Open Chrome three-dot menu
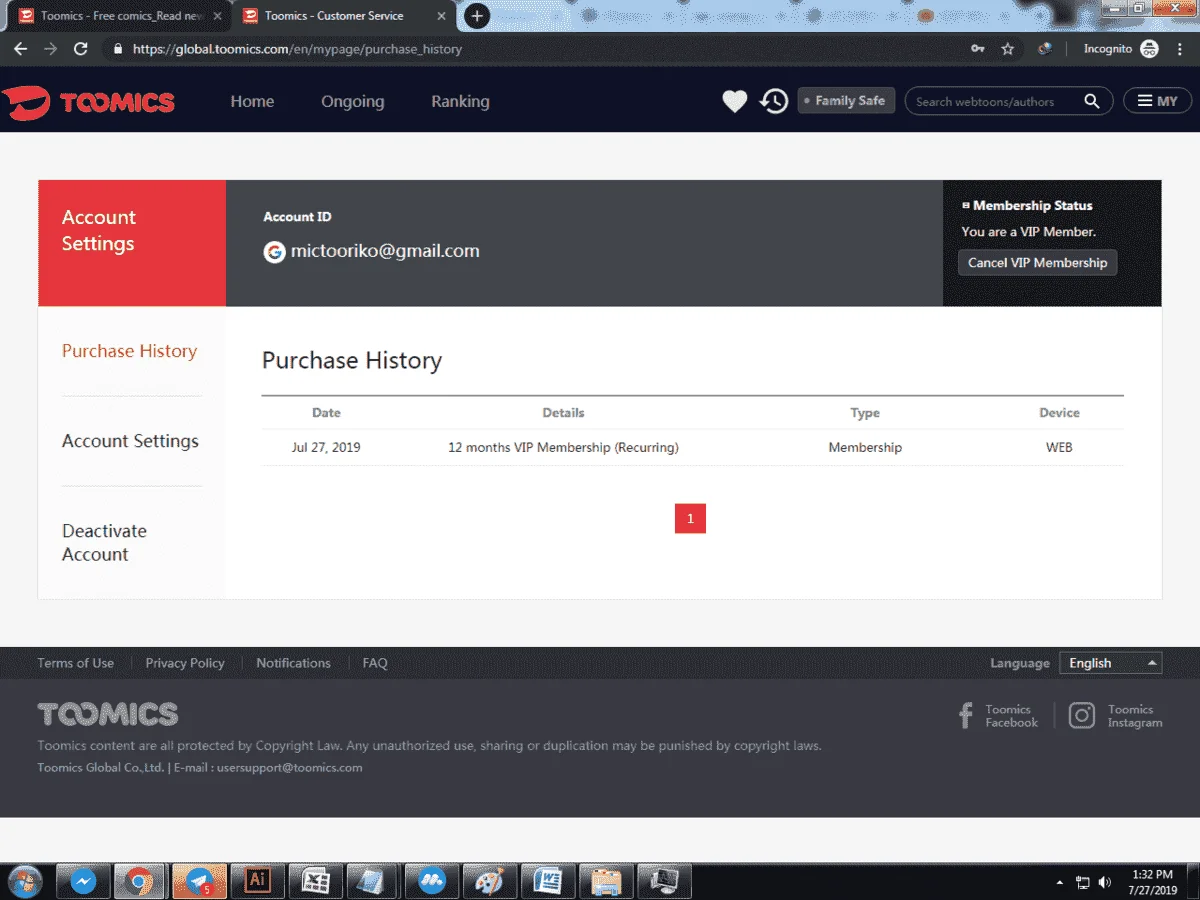This screenshot has width=1200, height=900. tap(1180, 48)
